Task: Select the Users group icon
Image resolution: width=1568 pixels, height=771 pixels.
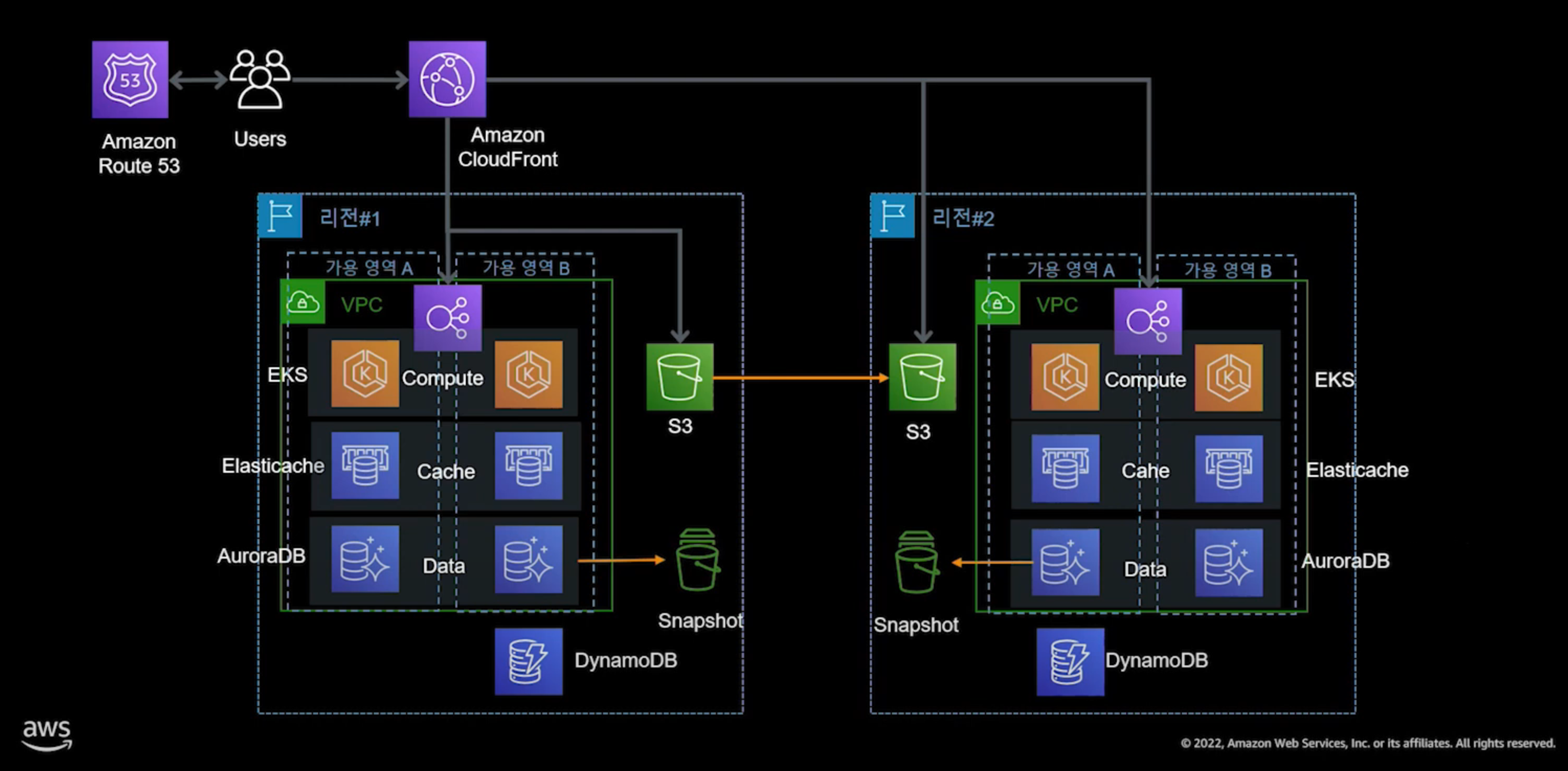Action: tap(260, 80)
